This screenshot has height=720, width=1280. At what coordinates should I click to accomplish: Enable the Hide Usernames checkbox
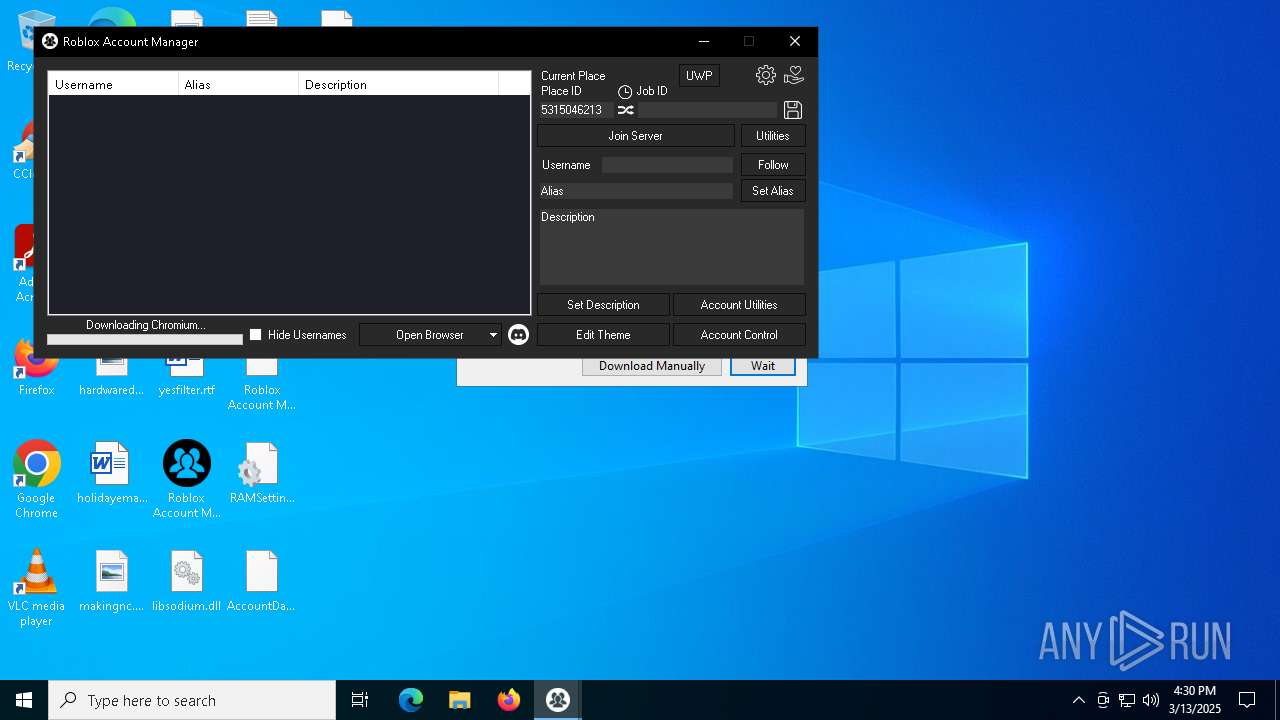tap(256, 335)
